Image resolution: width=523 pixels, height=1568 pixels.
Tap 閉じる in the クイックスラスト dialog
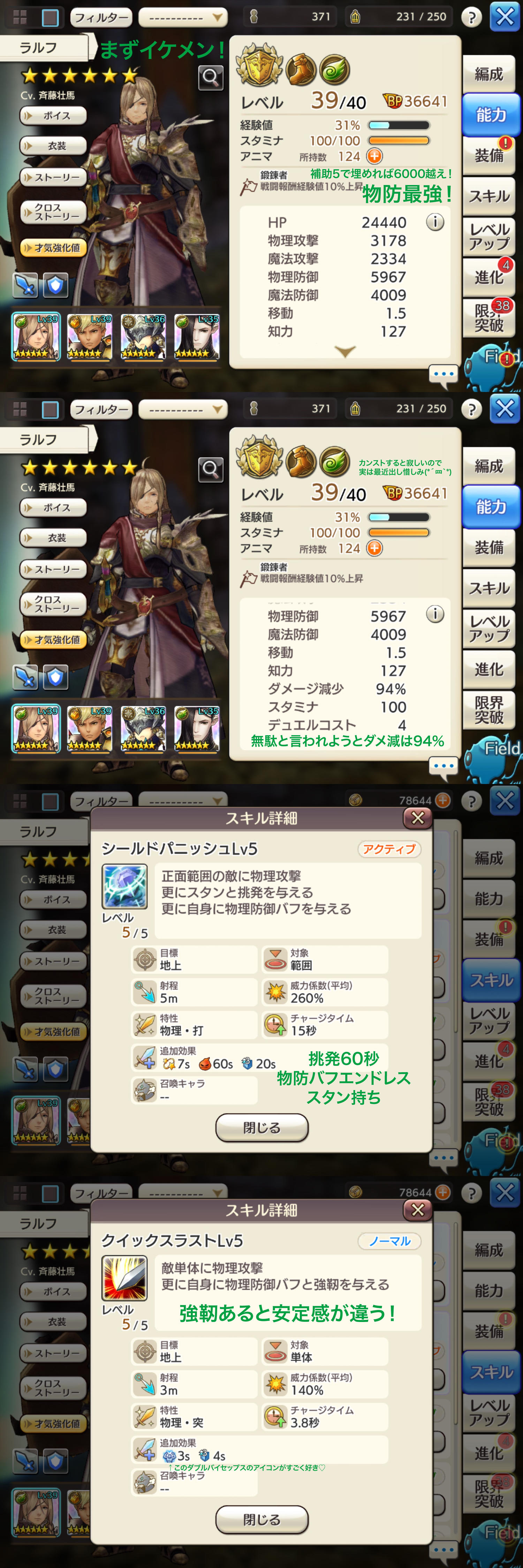point(262,1519)
